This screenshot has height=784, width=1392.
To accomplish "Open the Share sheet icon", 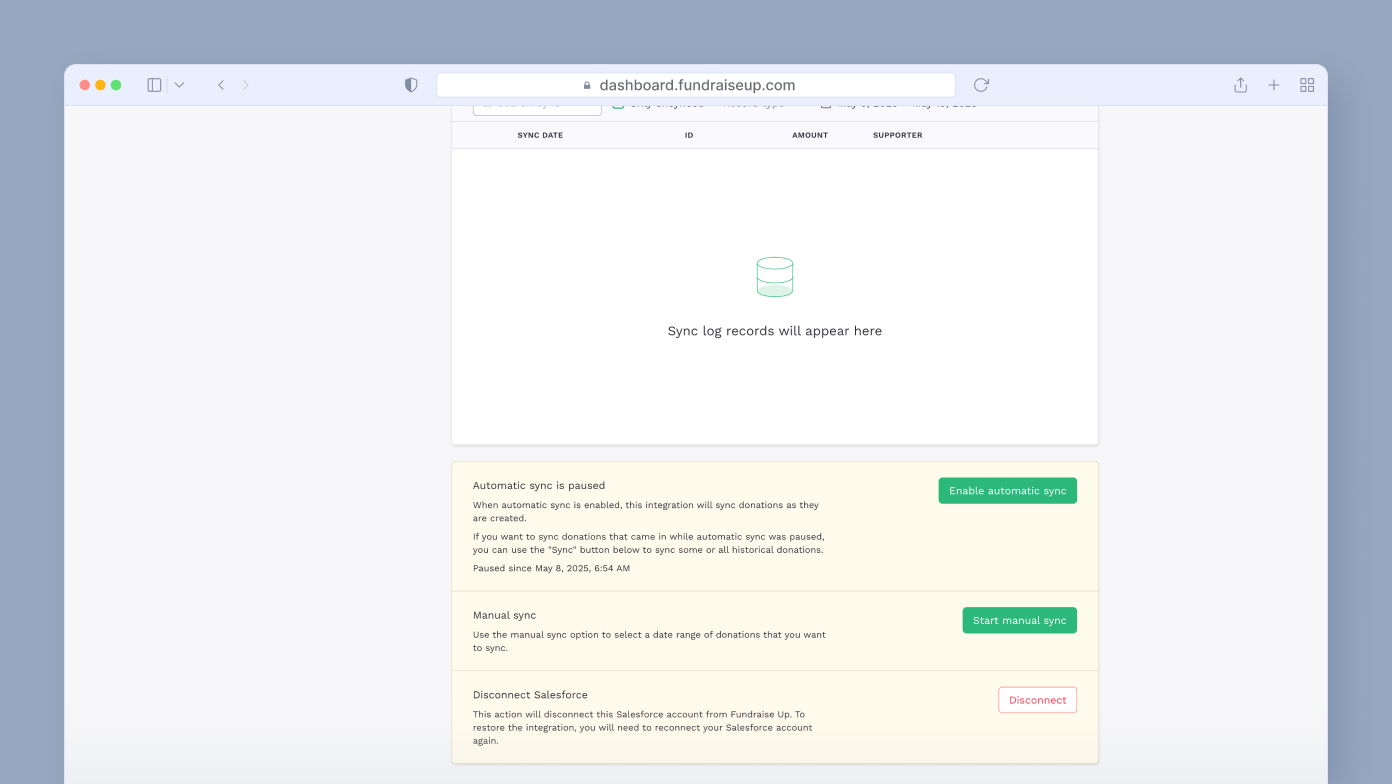I will click(x=1240, y=85).
